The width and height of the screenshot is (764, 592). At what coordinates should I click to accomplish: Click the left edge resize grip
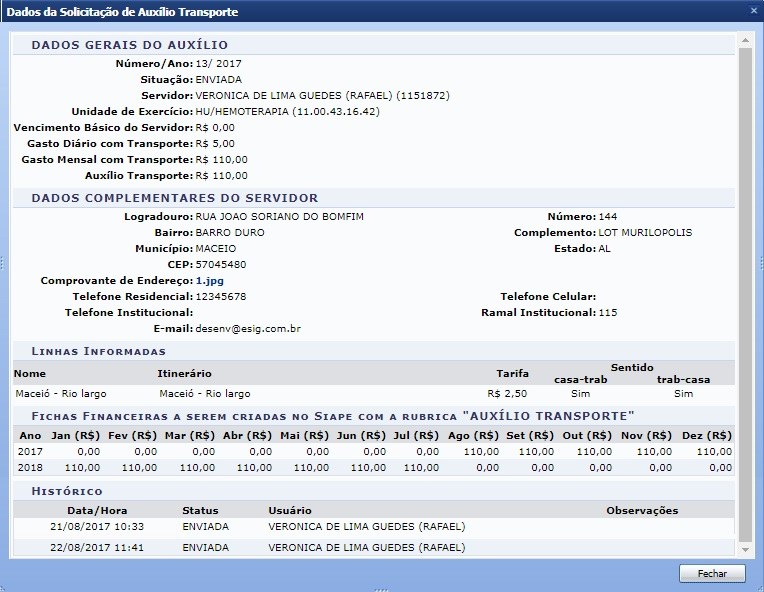pyautogui.click(x=3, y=262)
